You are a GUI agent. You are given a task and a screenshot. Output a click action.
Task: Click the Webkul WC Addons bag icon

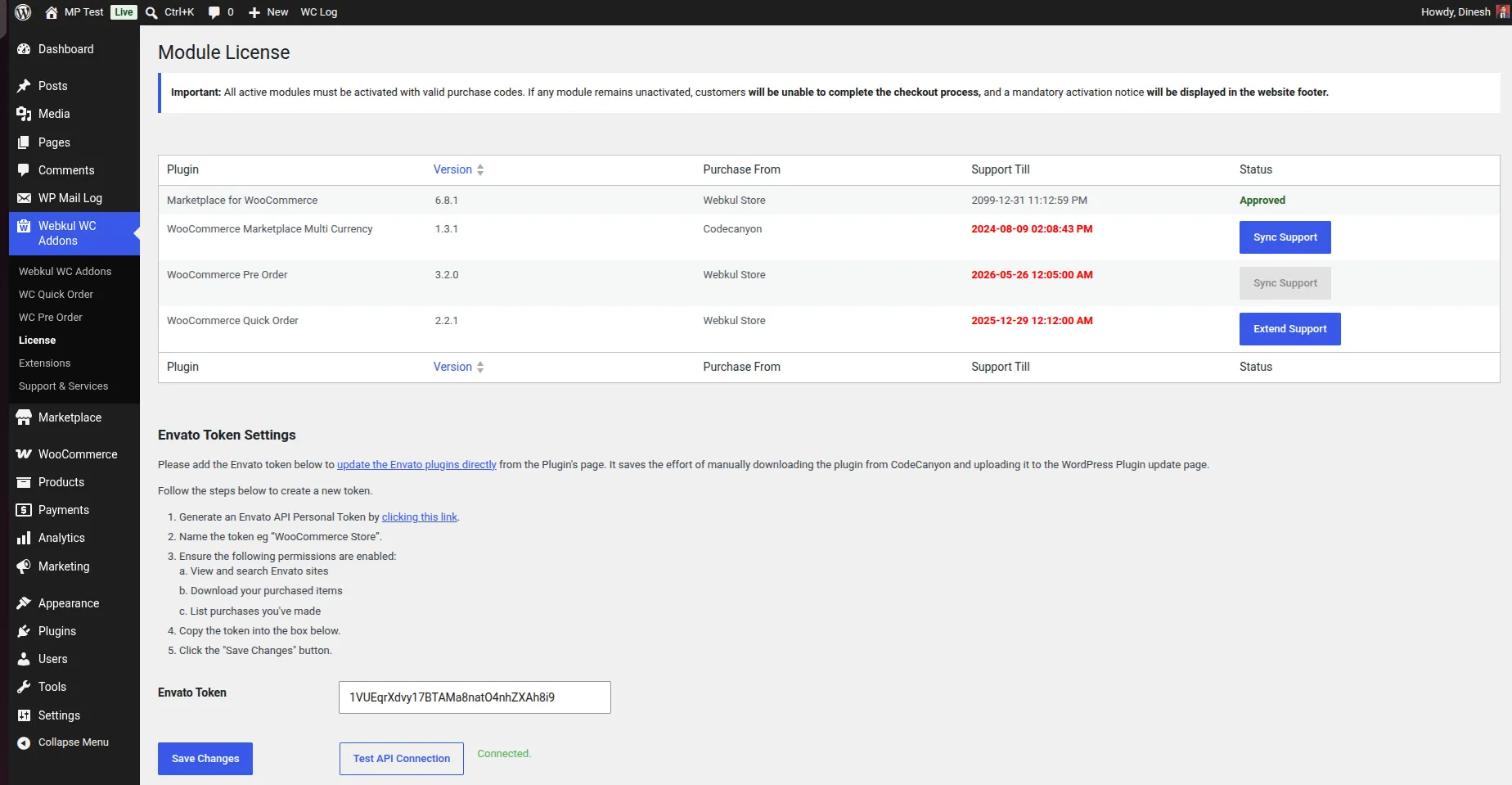point(24,226)
